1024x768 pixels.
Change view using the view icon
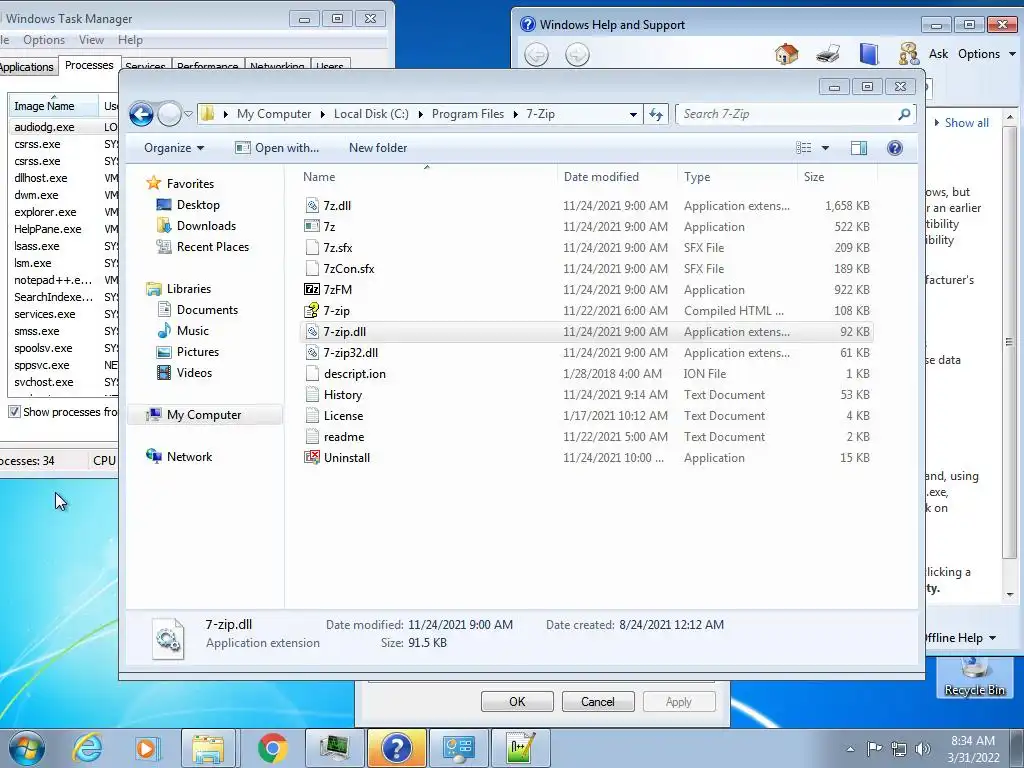point(803,148)
